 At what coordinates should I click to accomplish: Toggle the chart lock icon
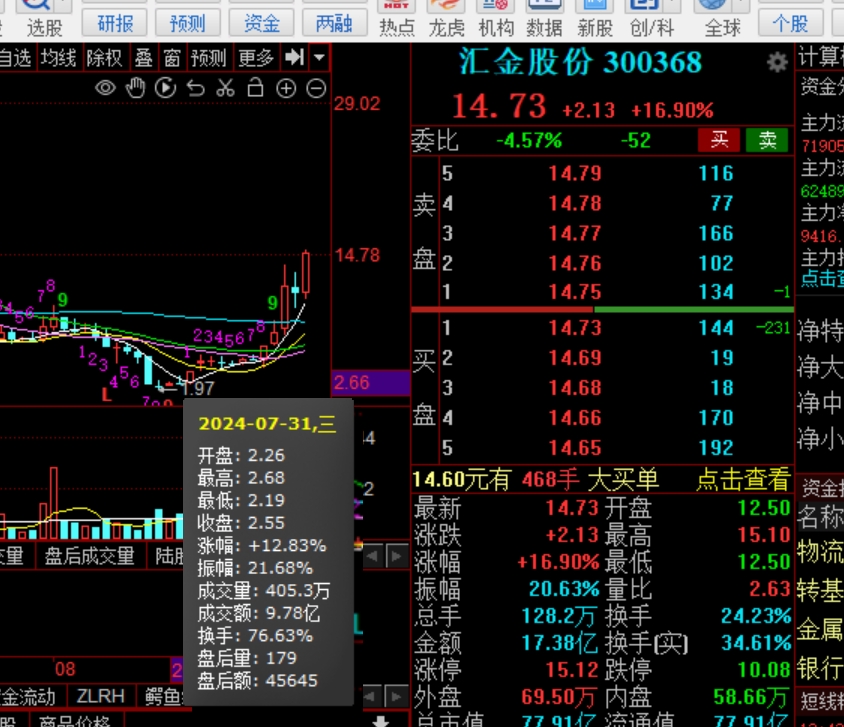pyautogui.click(x=256, y=87)
